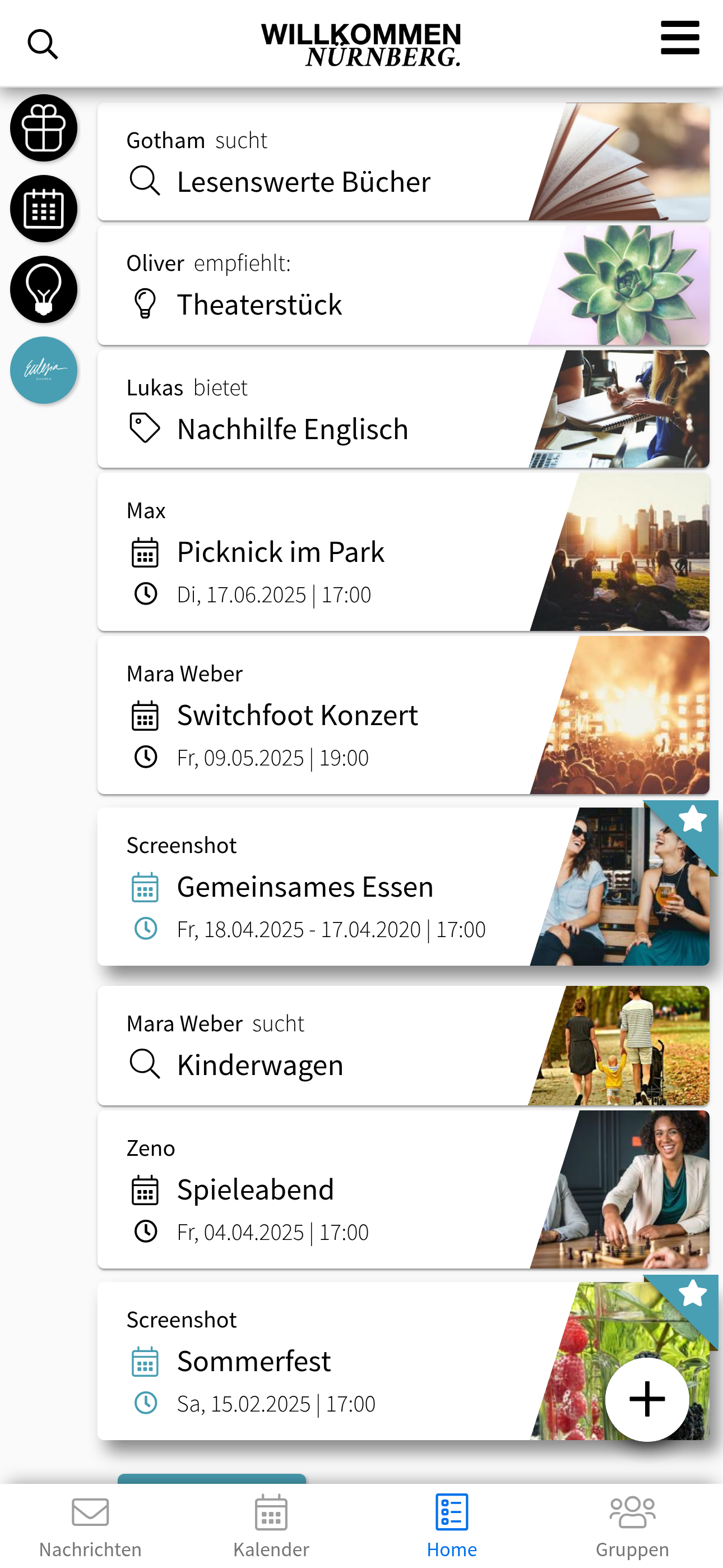
Task: Open the Kinderwagen search post
Action: click(x=404, y=1046)
